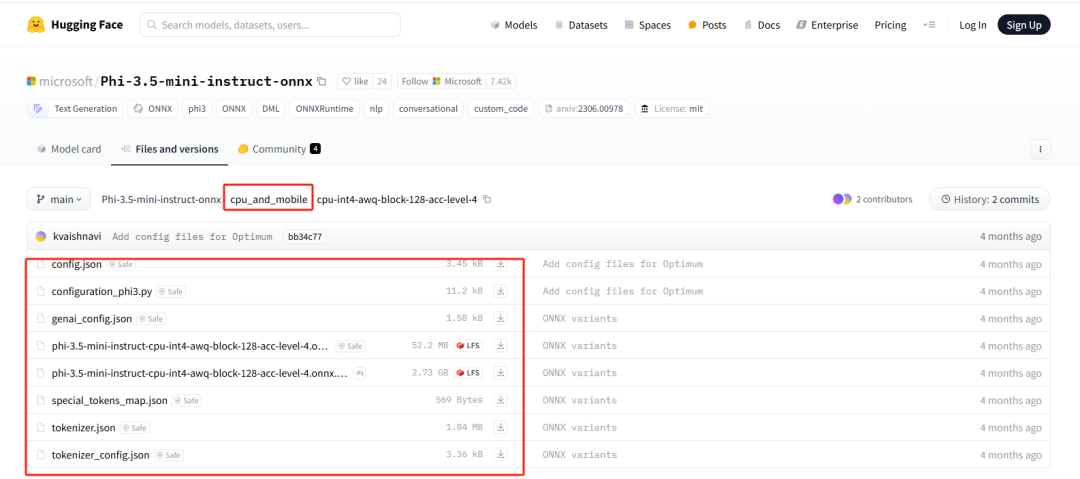Open the arxiv:2306.00978 tag
Viewport: 1080px width, 479px height.
pos(583,109)
